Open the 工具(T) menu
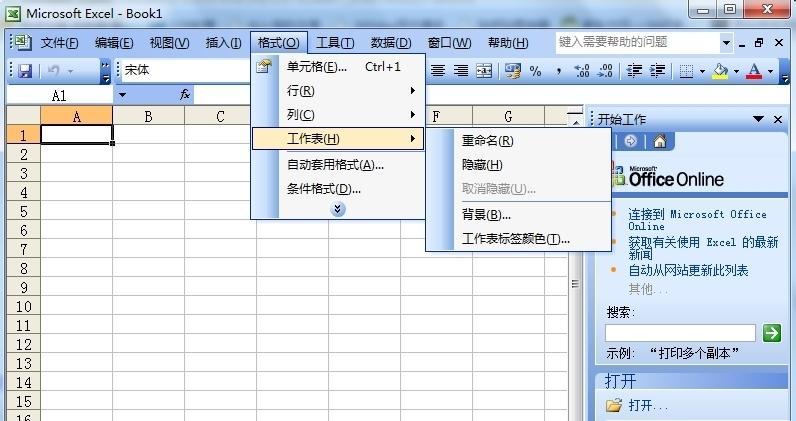 (335, 43)
